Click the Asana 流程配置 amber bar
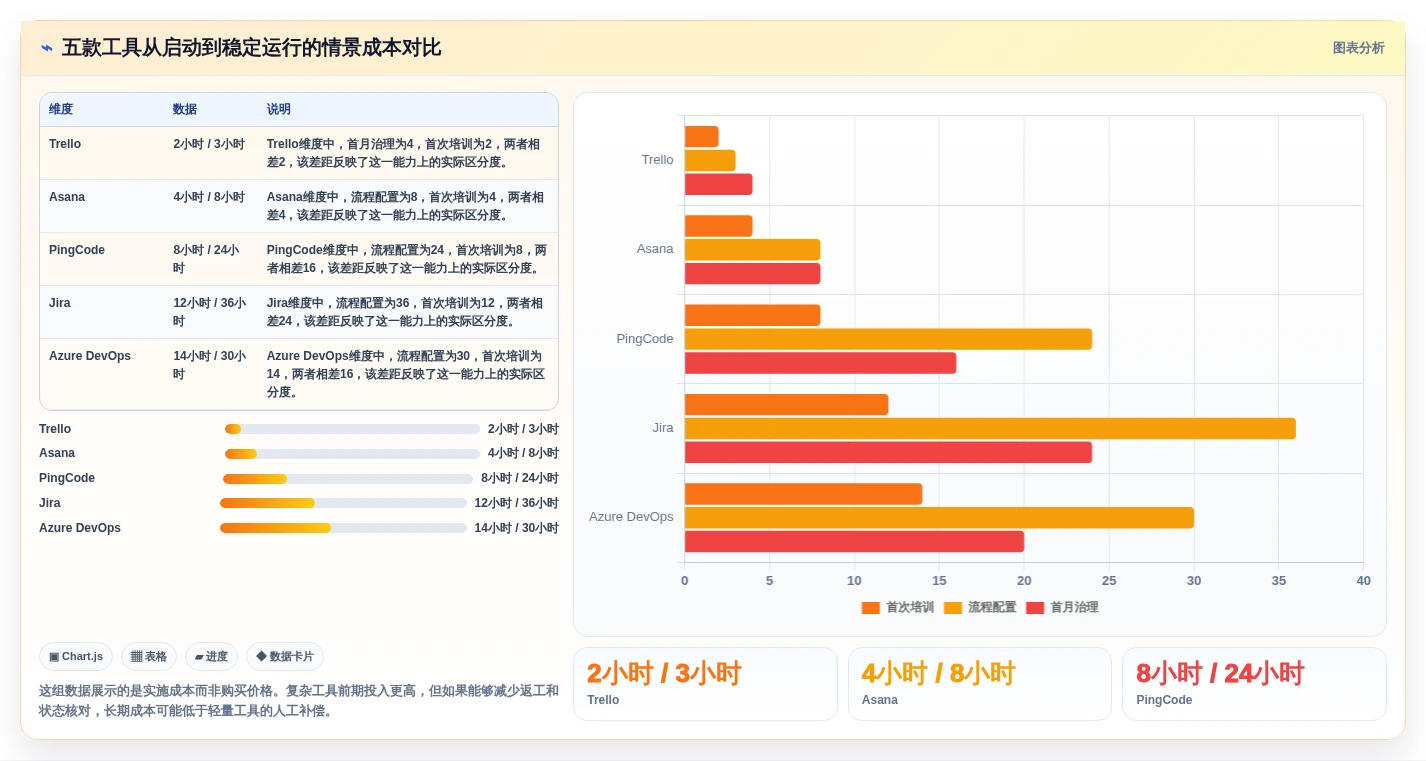The width and height of the screenshot is (1426, 761). tap(752, 249)
